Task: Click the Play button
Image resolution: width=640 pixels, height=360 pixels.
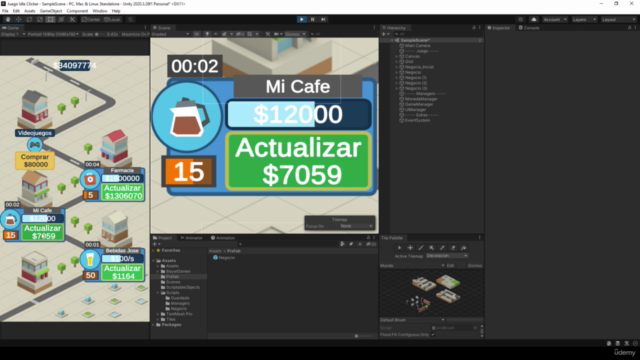Action: click(x=302, y=19)
